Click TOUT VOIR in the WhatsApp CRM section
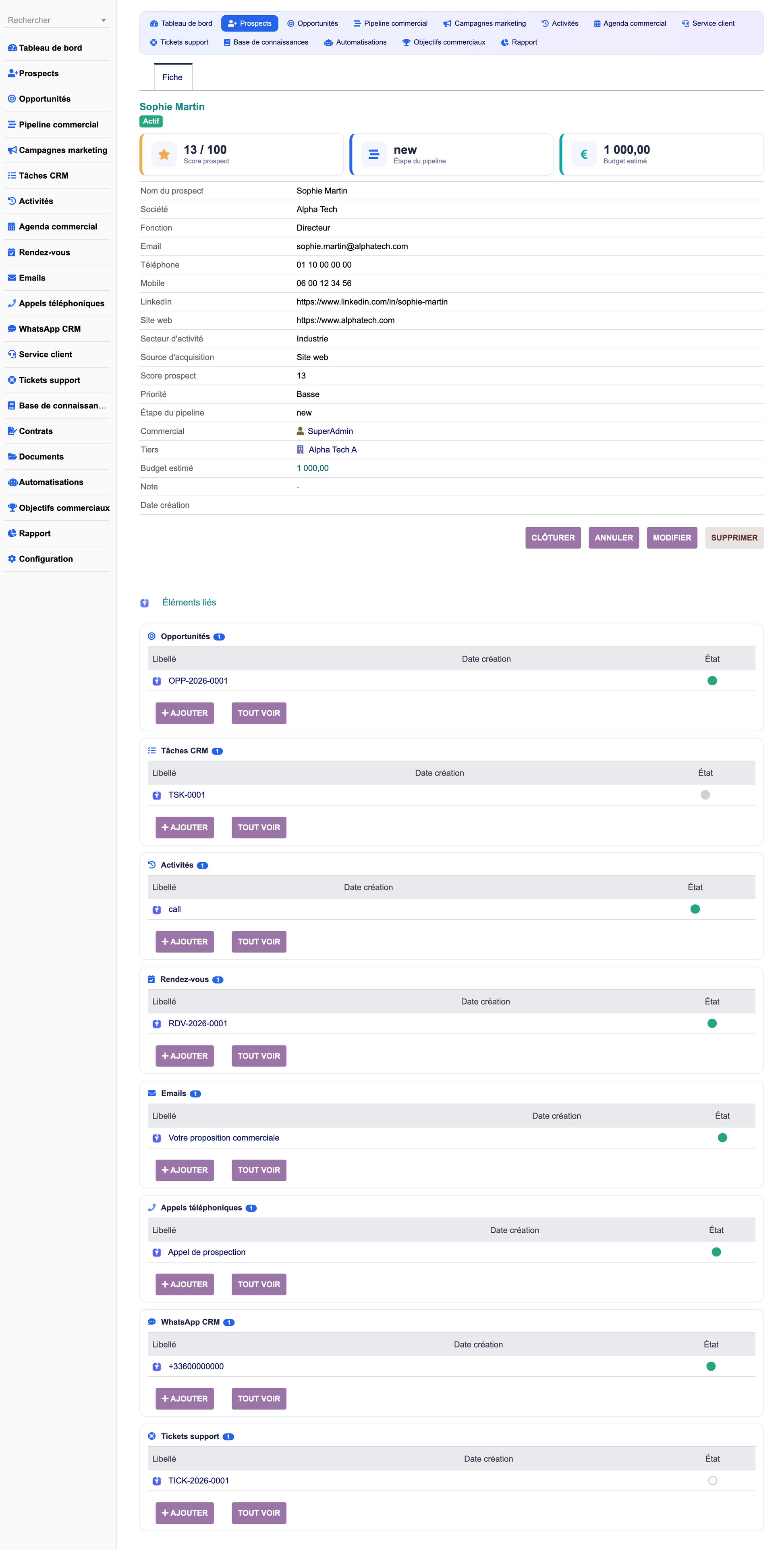784x1560 pixels. (x=259, y=1399)
